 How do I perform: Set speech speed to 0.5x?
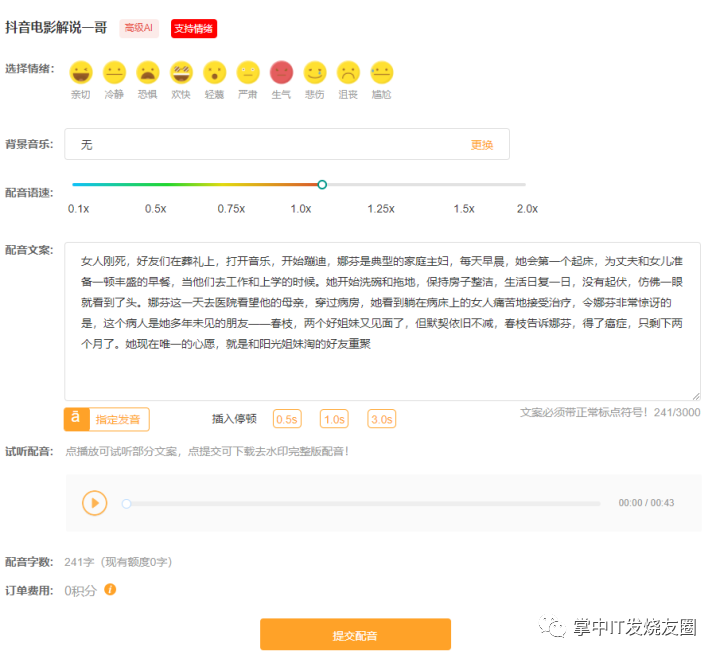156,209
